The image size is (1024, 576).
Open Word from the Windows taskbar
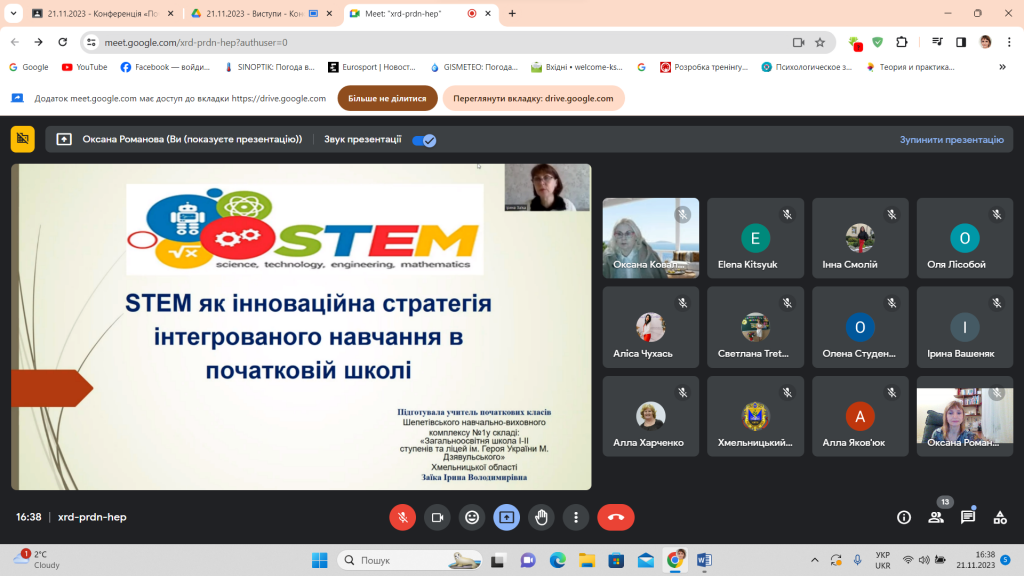coord(704,560)
